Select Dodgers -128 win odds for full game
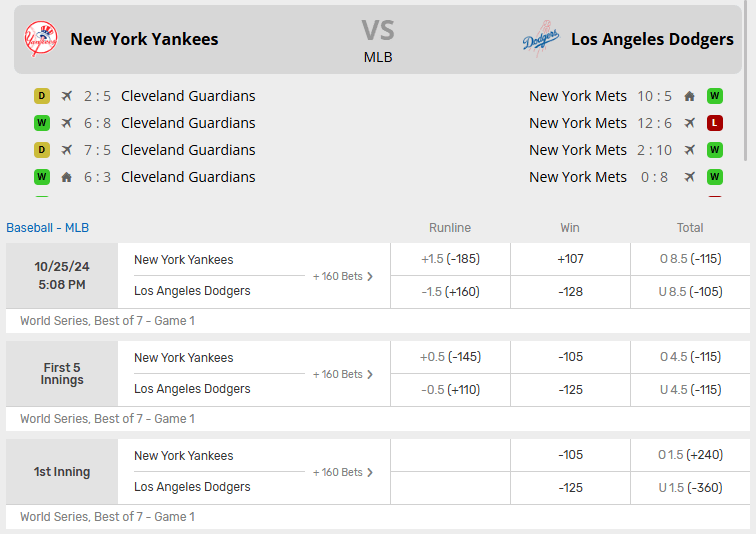 (570, 291)
